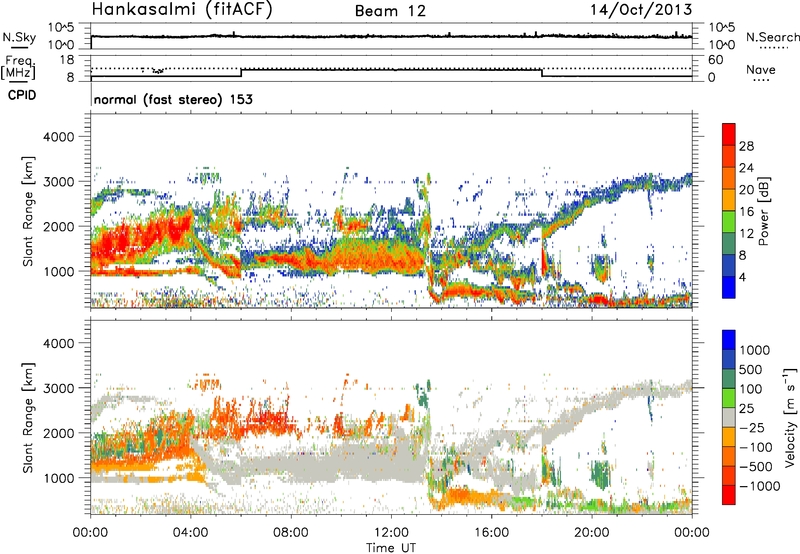The width and height of the screenshot is (800, 554).
Task: Click the '3000' tick on power panel
Action: tap(59, 182)
